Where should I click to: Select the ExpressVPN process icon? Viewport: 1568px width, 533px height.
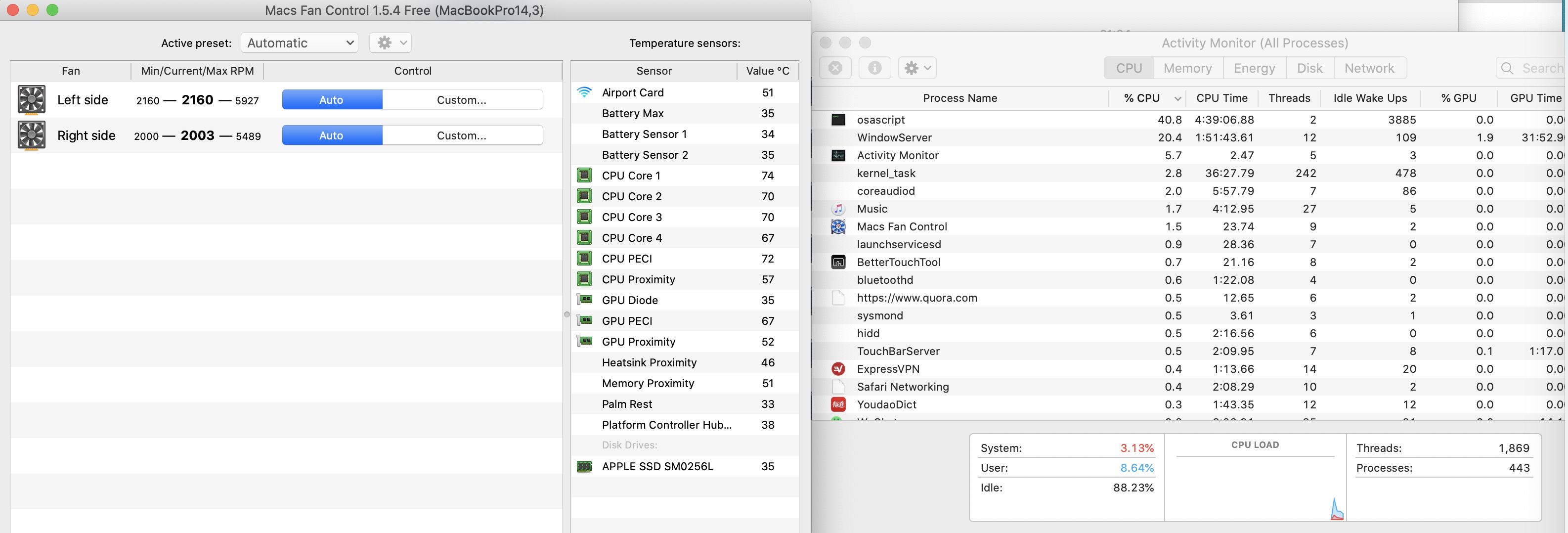[838, 369]
